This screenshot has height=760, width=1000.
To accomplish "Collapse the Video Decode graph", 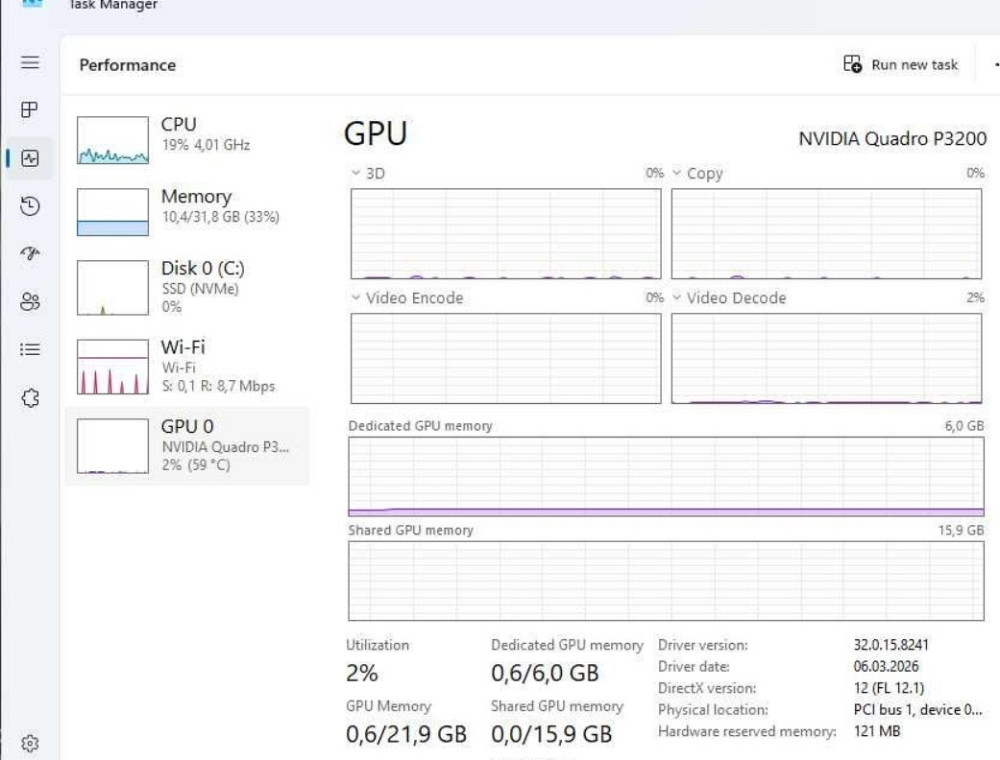I will [676, 298].
